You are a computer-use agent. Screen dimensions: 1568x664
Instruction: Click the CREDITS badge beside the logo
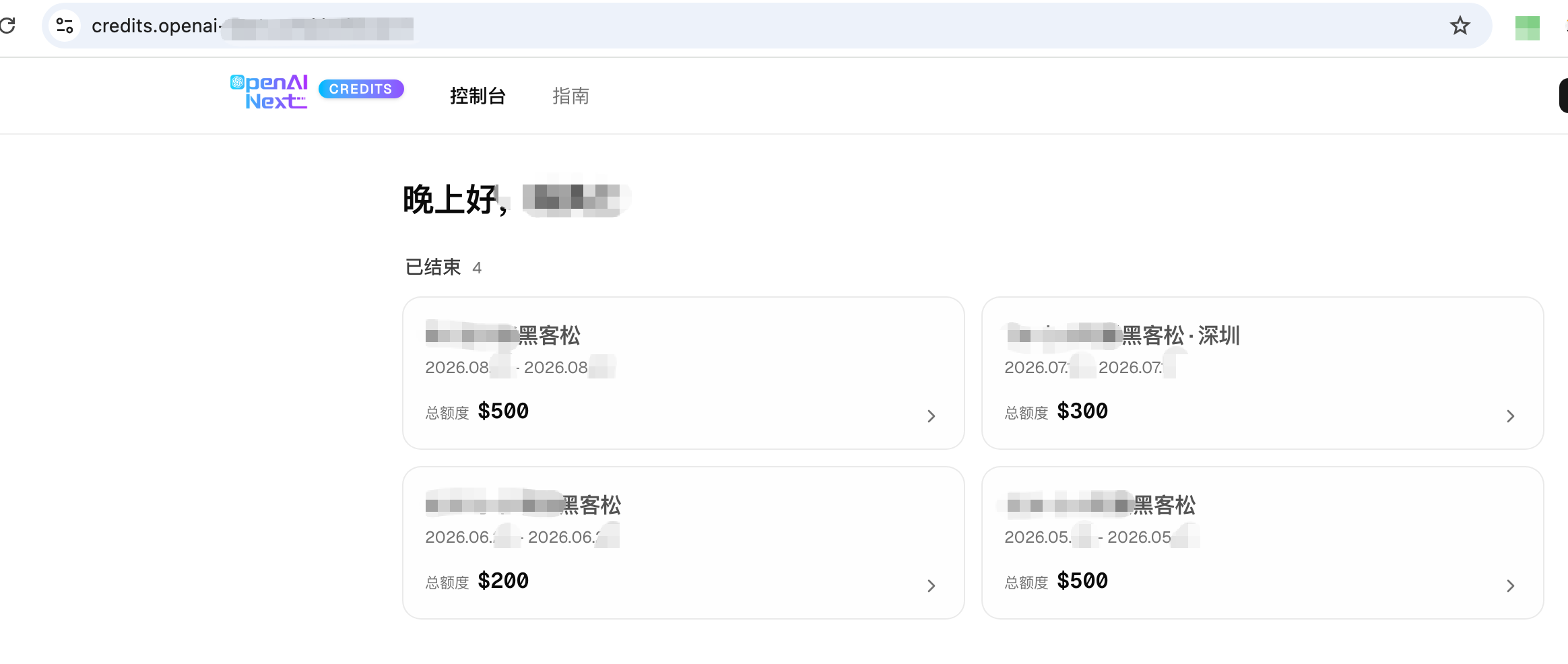[x=361, y=89]
